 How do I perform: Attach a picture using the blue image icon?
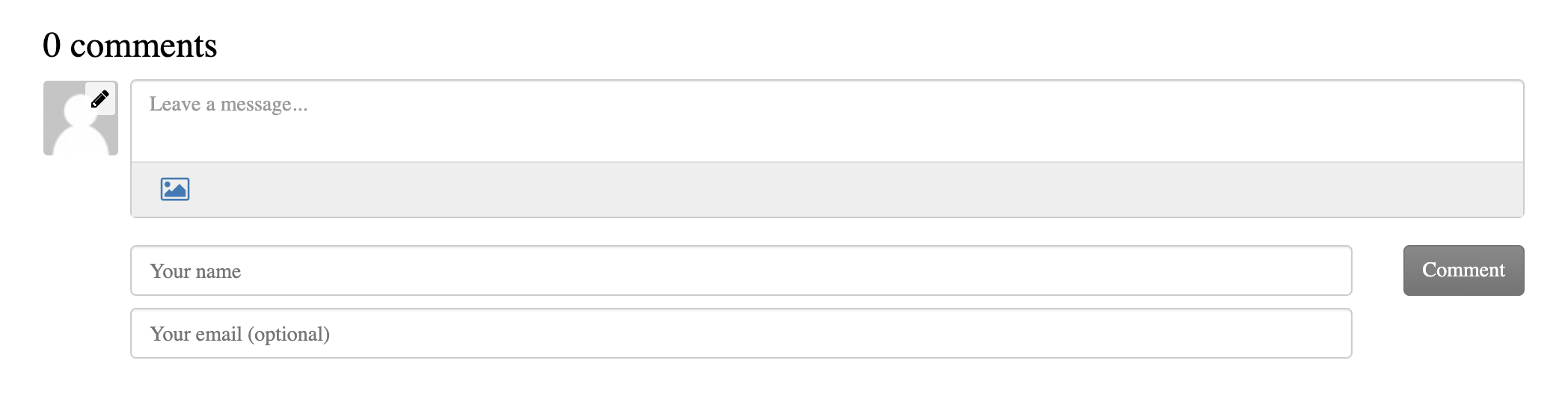(175, 189)
